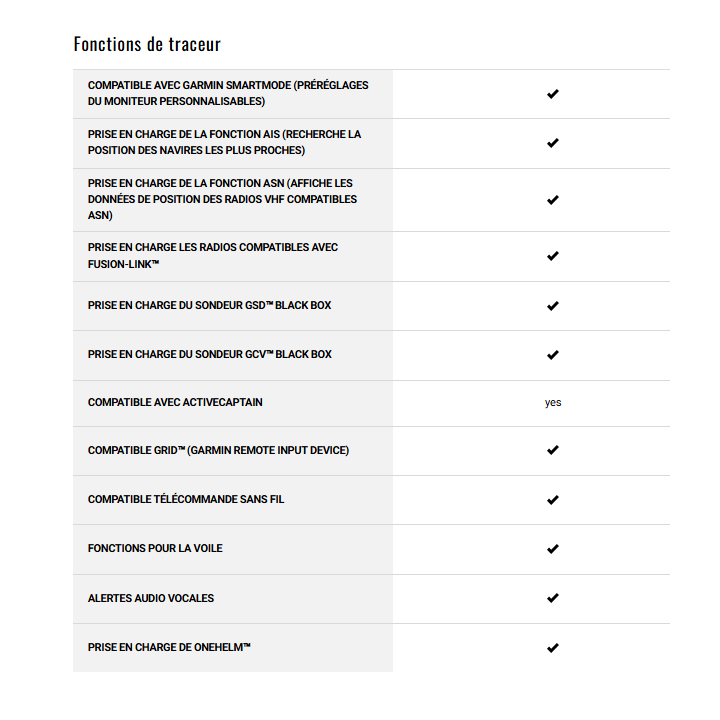This screenshot has width=720, height=720.
Task: Click the checkmark for Fonctions pour la voile
Action: tap(552, 549)
